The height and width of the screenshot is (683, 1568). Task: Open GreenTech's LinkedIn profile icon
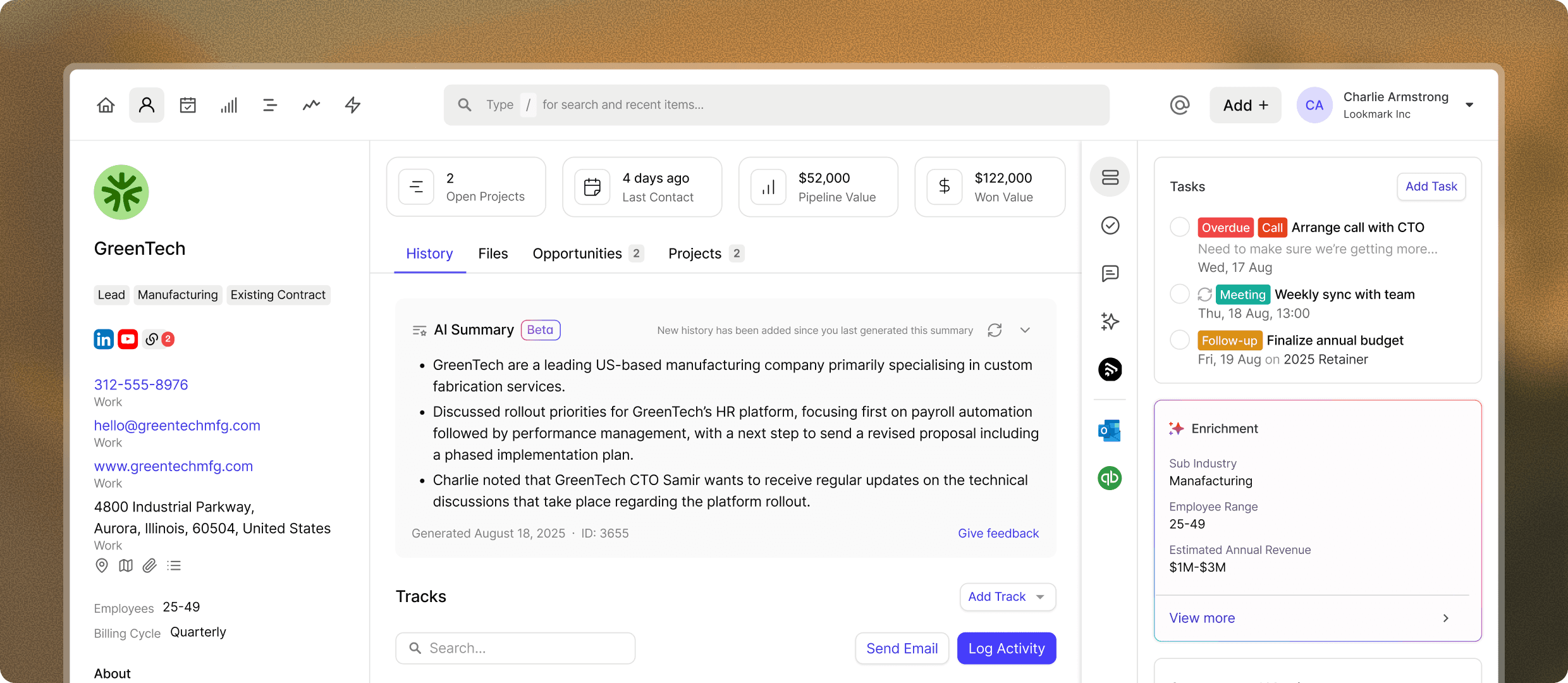(x=104, y=339)
